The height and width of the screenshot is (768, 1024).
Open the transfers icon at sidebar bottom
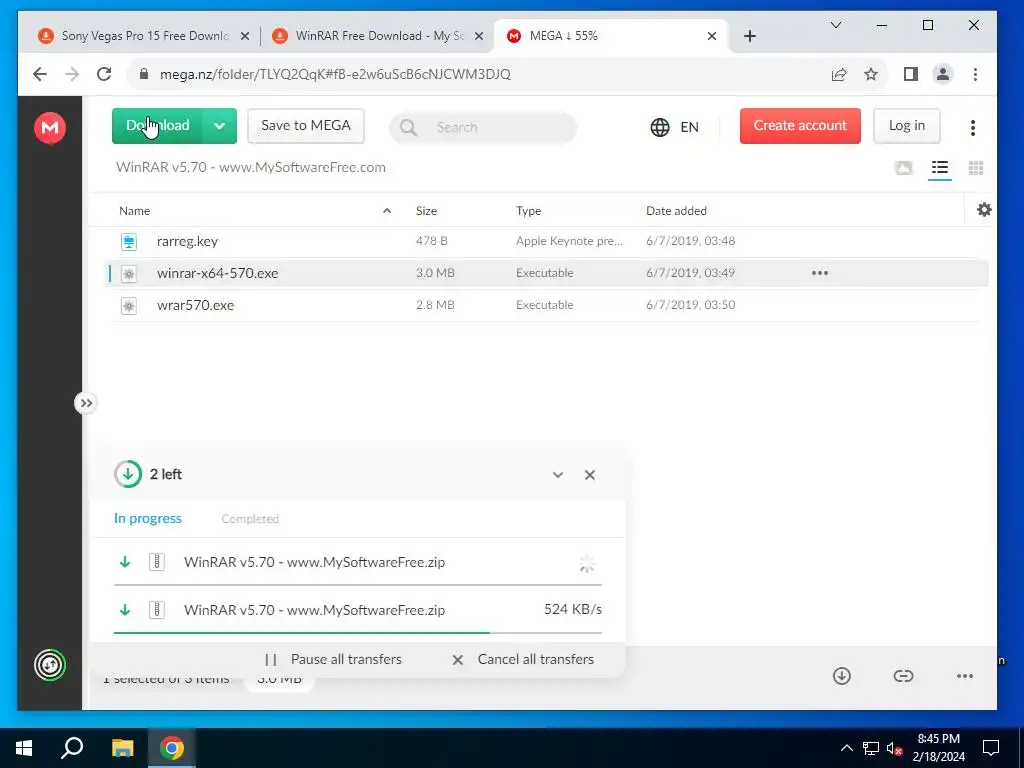50,665
